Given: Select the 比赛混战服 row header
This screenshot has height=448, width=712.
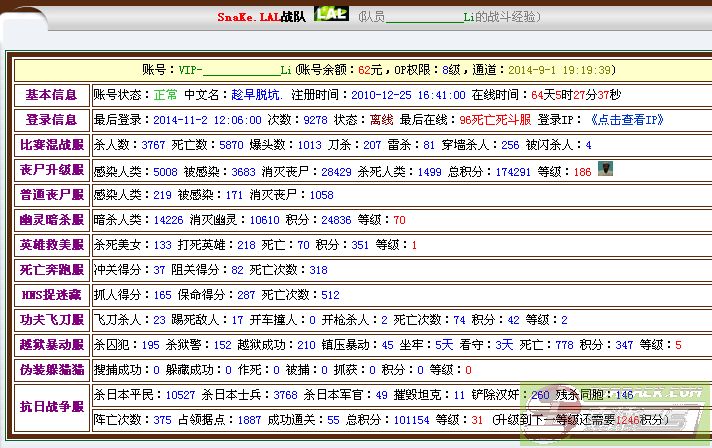Looking at the screenshot, I should click(x=50, y=145).
